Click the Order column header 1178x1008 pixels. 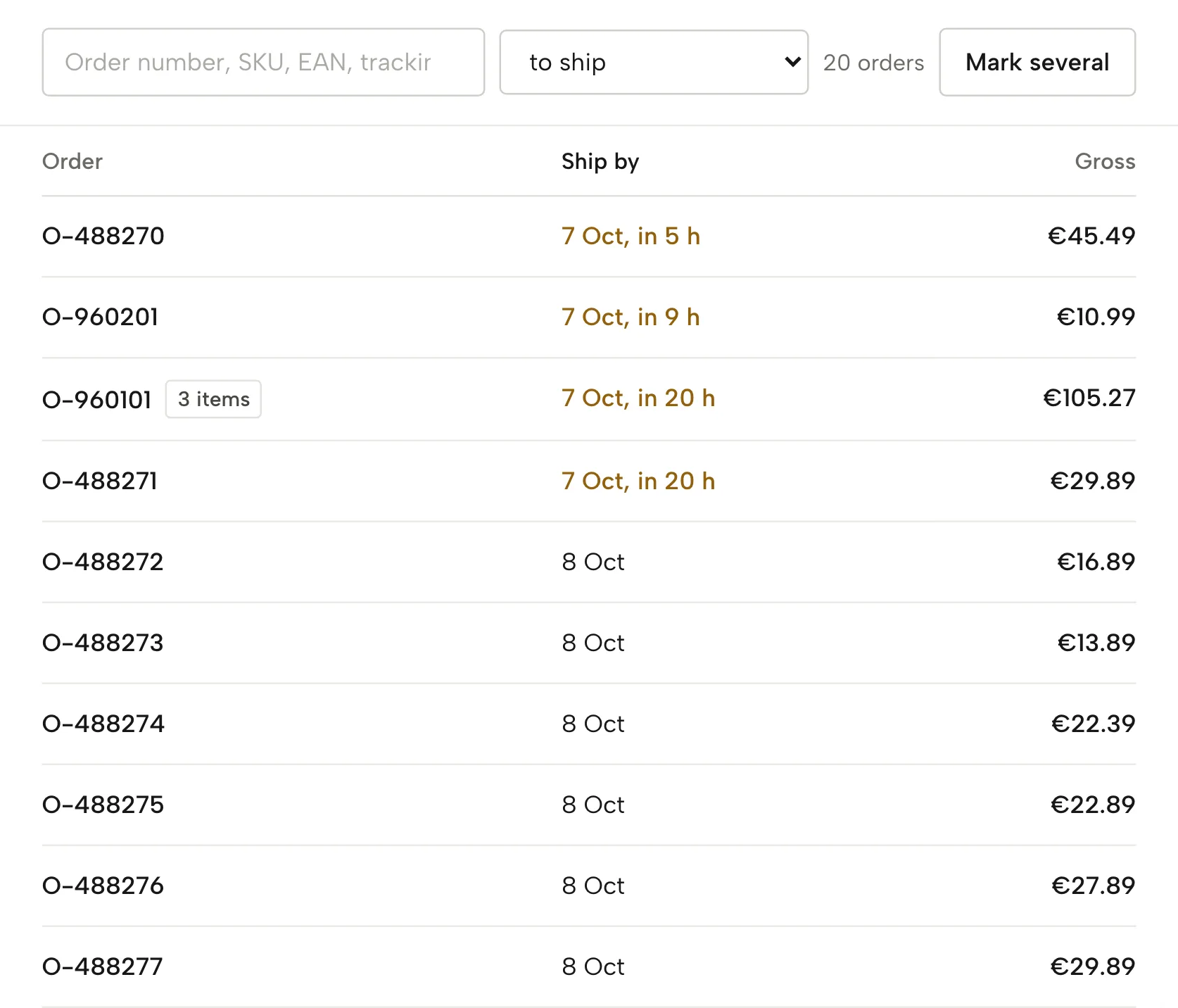point(72,161)
